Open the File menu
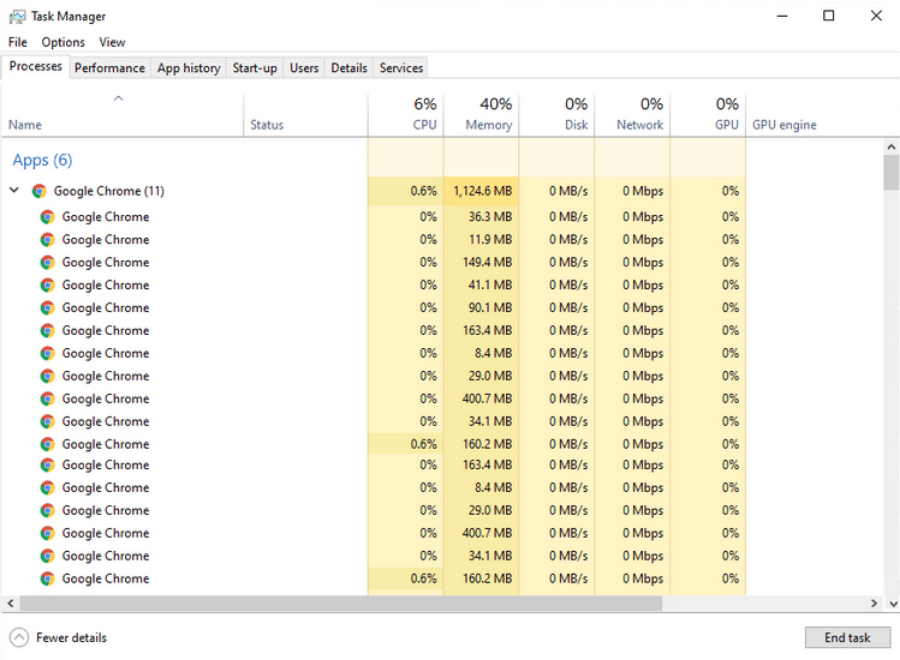Image resolution: width=900 pixels, height=660 pixels. [x=18, y=42]
